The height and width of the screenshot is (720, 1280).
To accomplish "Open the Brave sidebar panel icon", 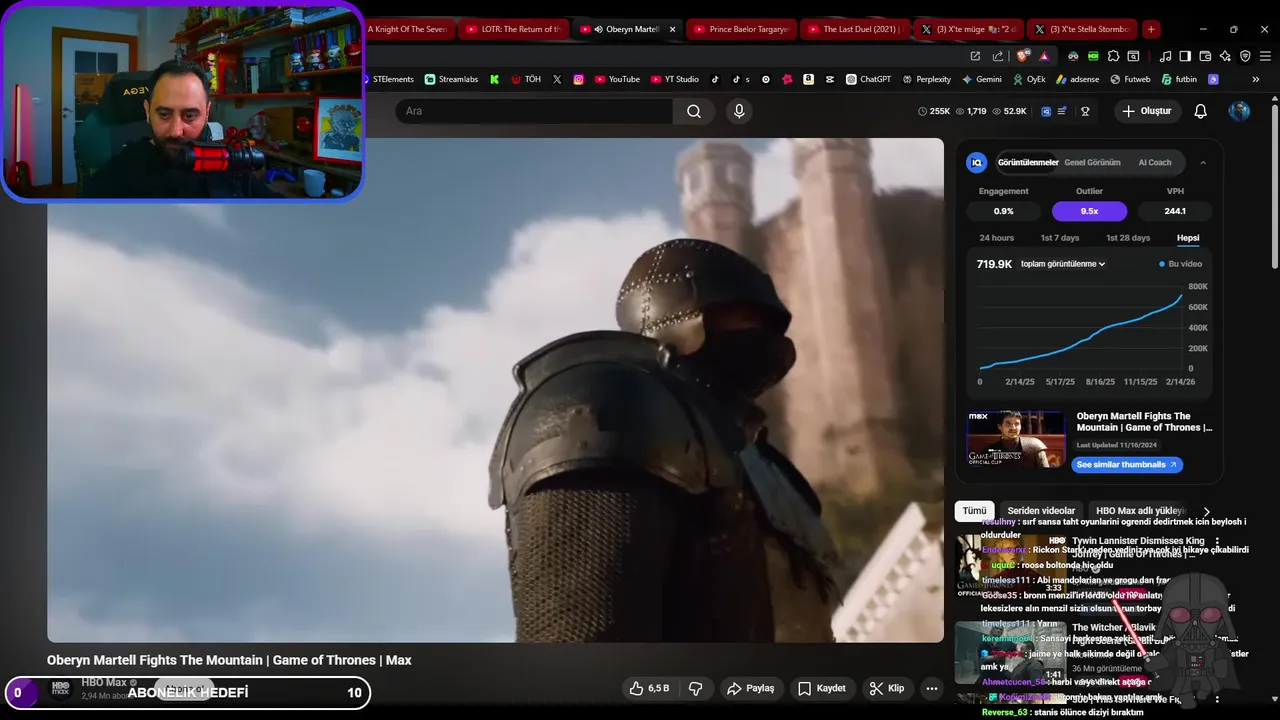I will 1185,56.
